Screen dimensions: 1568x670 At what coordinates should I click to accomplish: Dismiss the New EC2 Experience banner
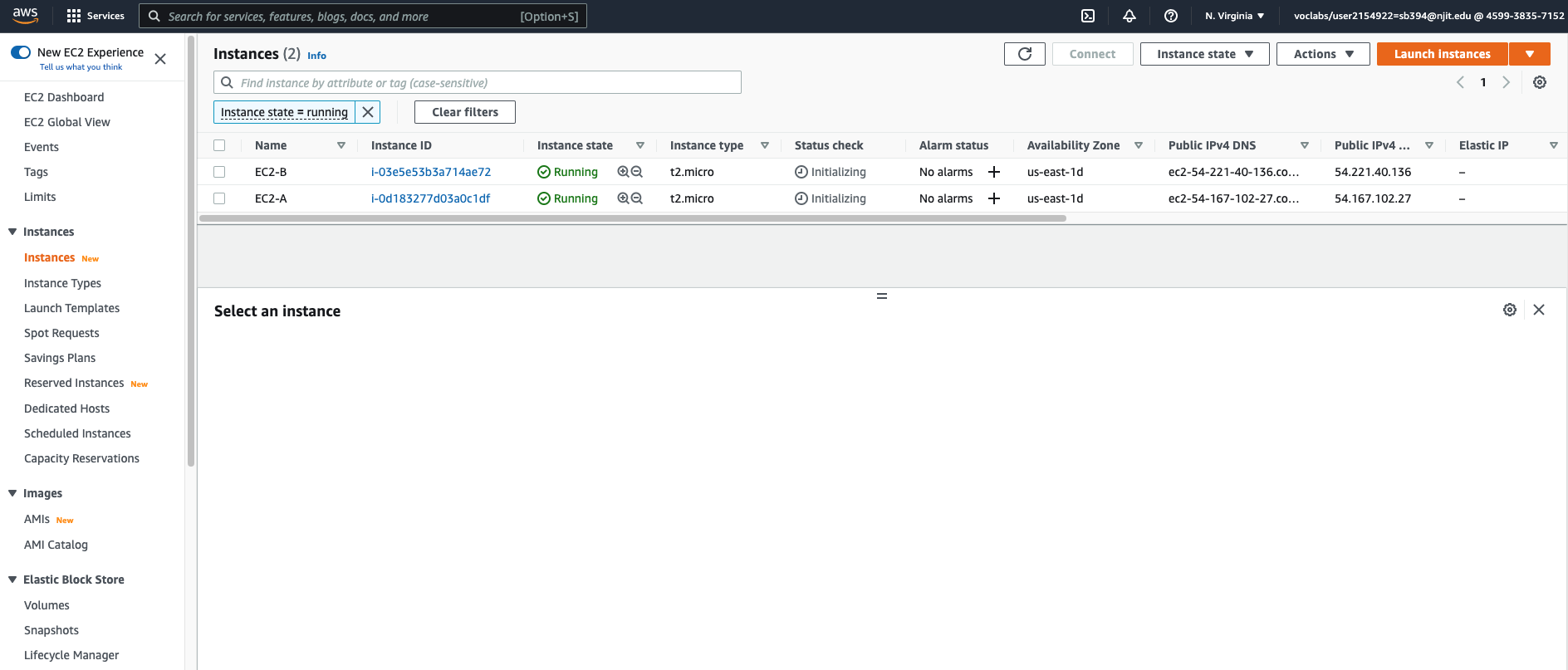pyautogui.click(x=160, y=59)
